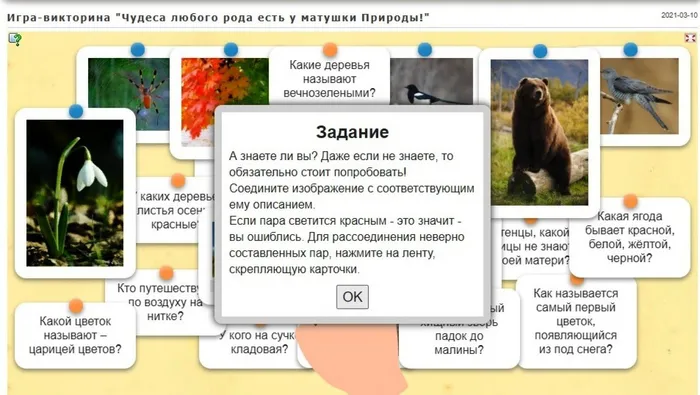Select the card 'Как называется самый первый цветок'

coord(576,322)
